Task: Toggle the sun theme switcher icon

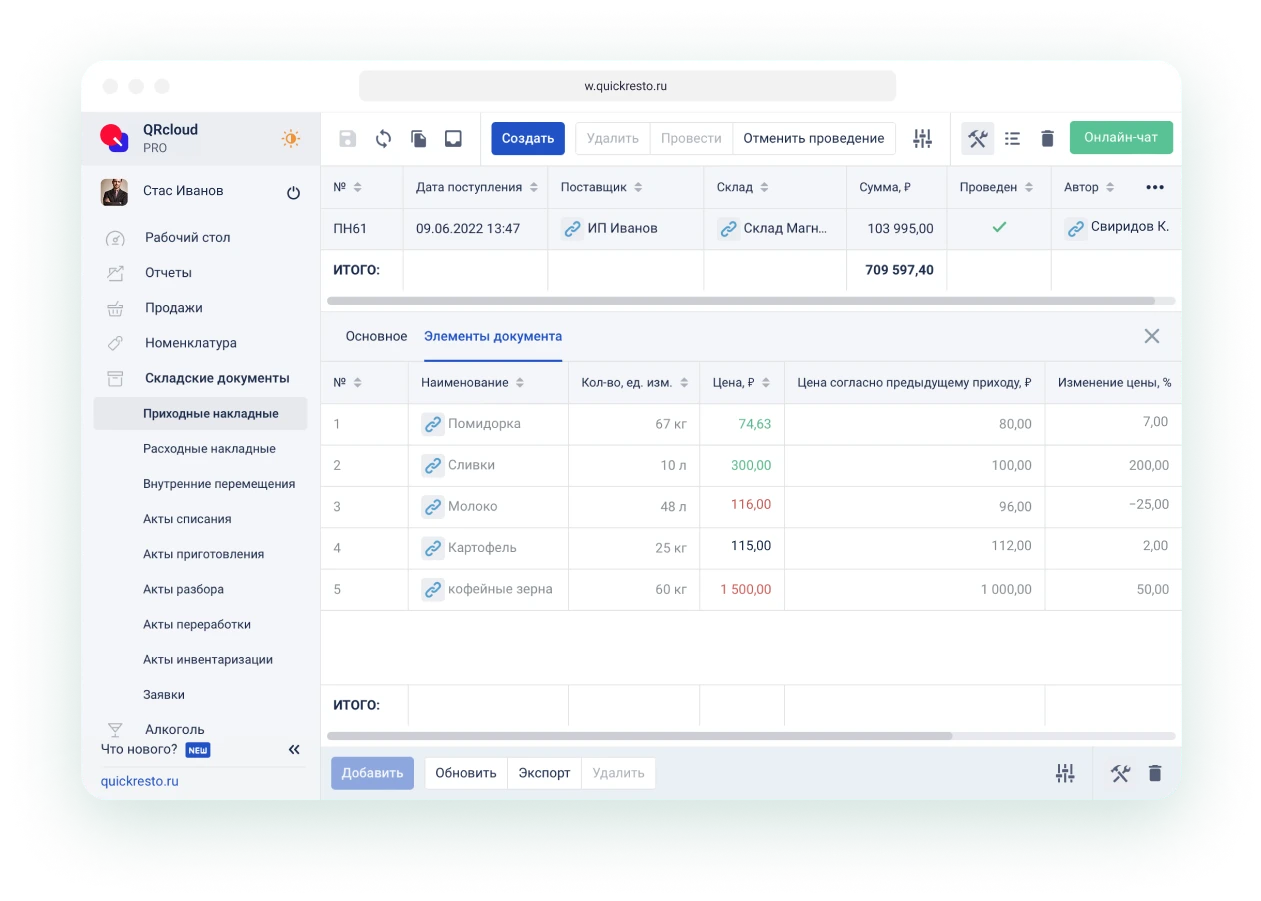Action: [290, 139]
